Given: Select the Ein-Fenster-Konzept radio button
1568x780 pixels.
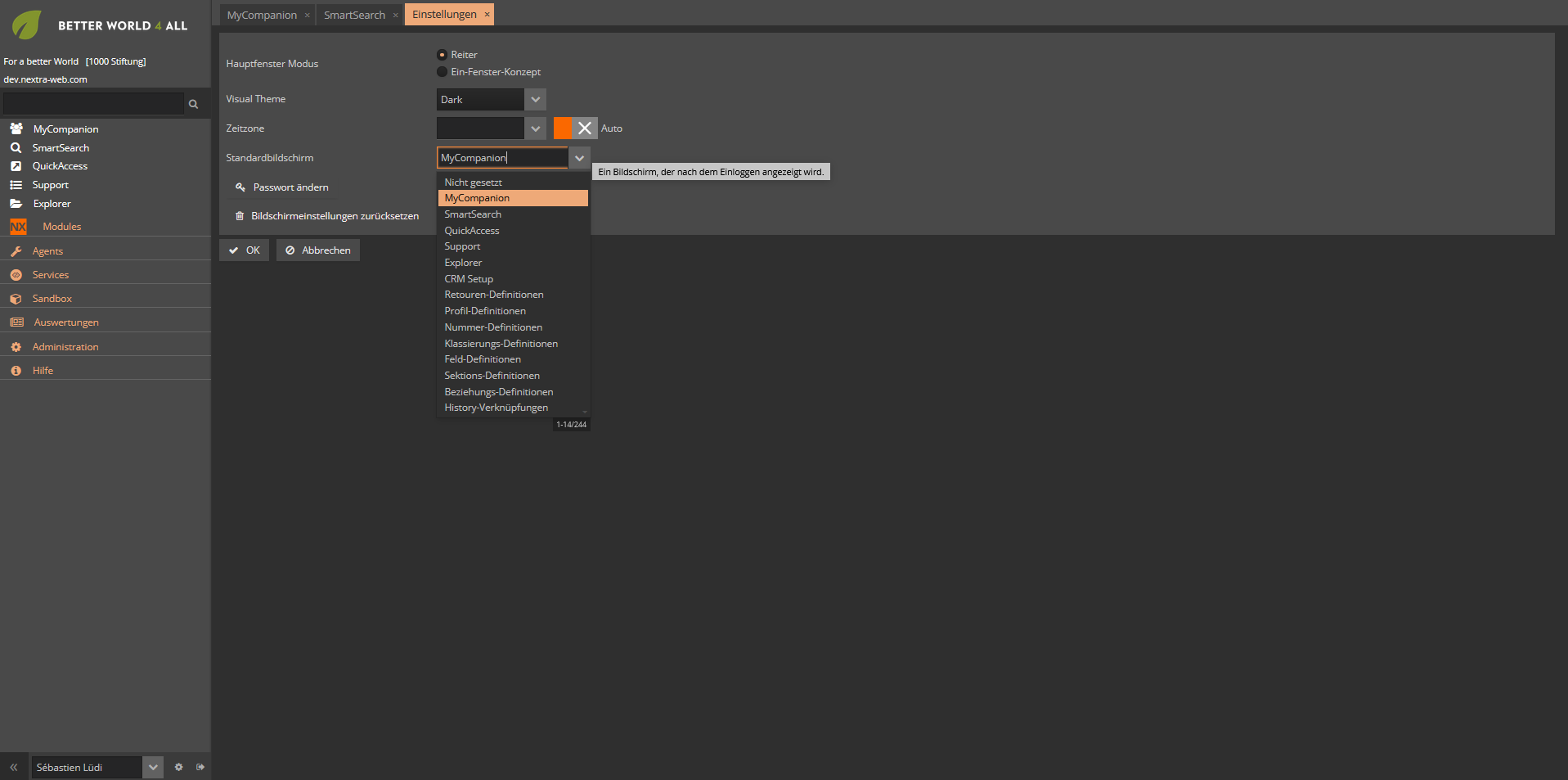Looking at the screenshot, I should 442,72.
